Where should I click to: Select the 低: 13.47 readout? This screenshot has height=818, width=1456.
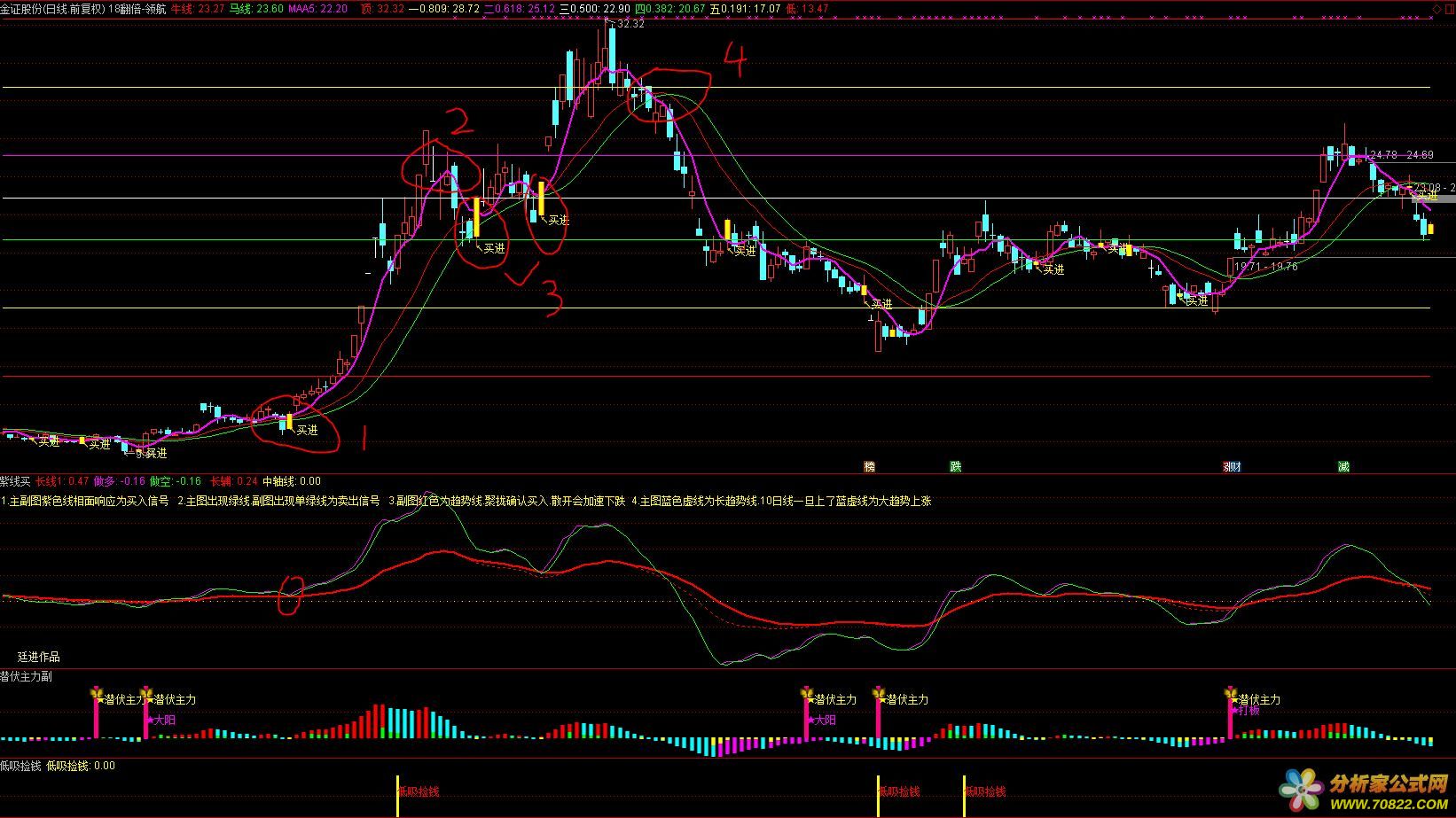[x=807, y=8]
